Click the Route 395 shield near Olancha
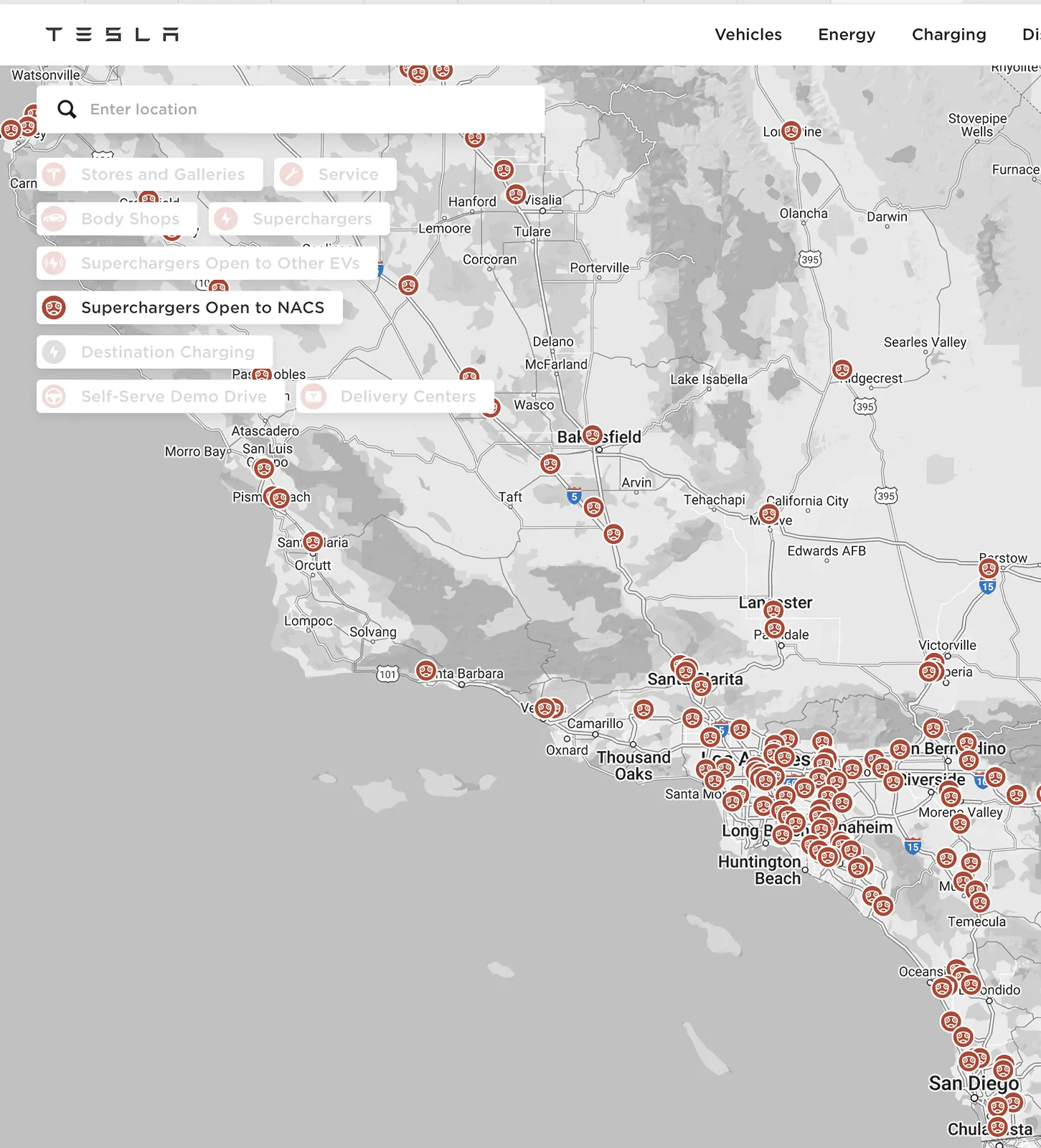This screenshot has height=1148, width=1041. click(x=810, y=259)
